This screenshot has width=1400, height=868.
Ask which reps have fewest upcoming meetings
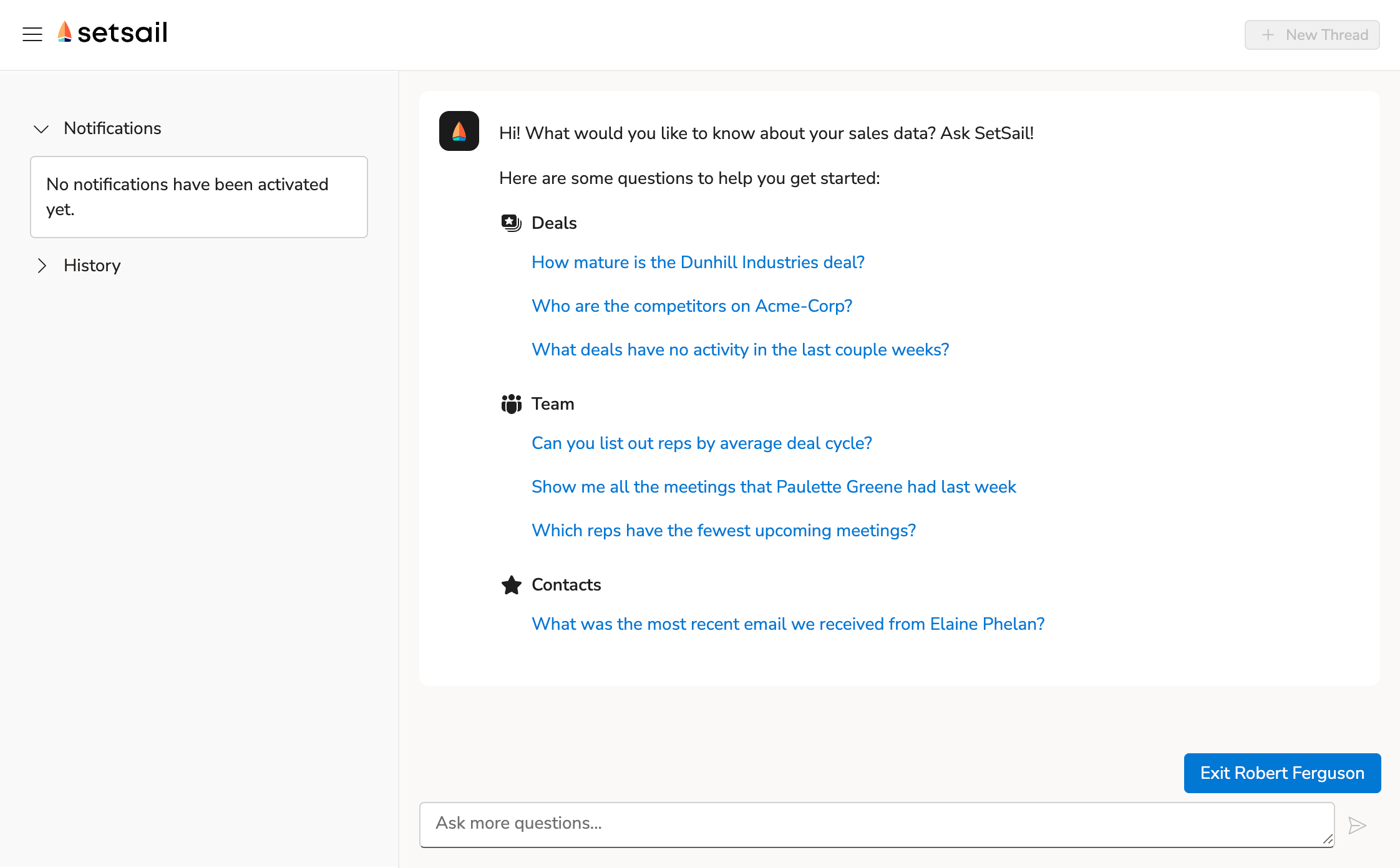pos(724,531)
